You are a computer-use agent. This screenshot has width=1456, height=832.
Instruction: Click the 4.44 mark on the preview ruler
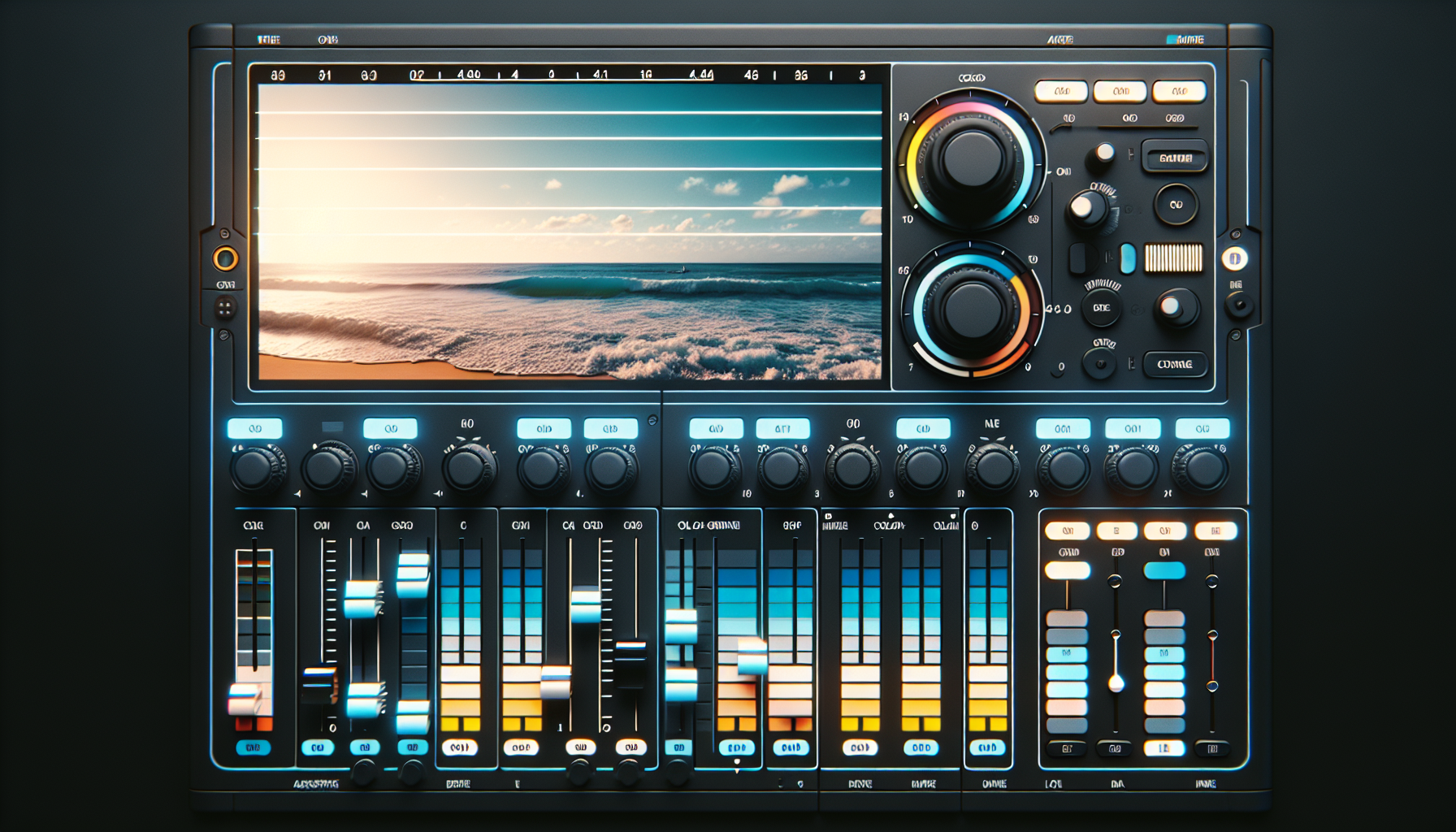[701, 75]
